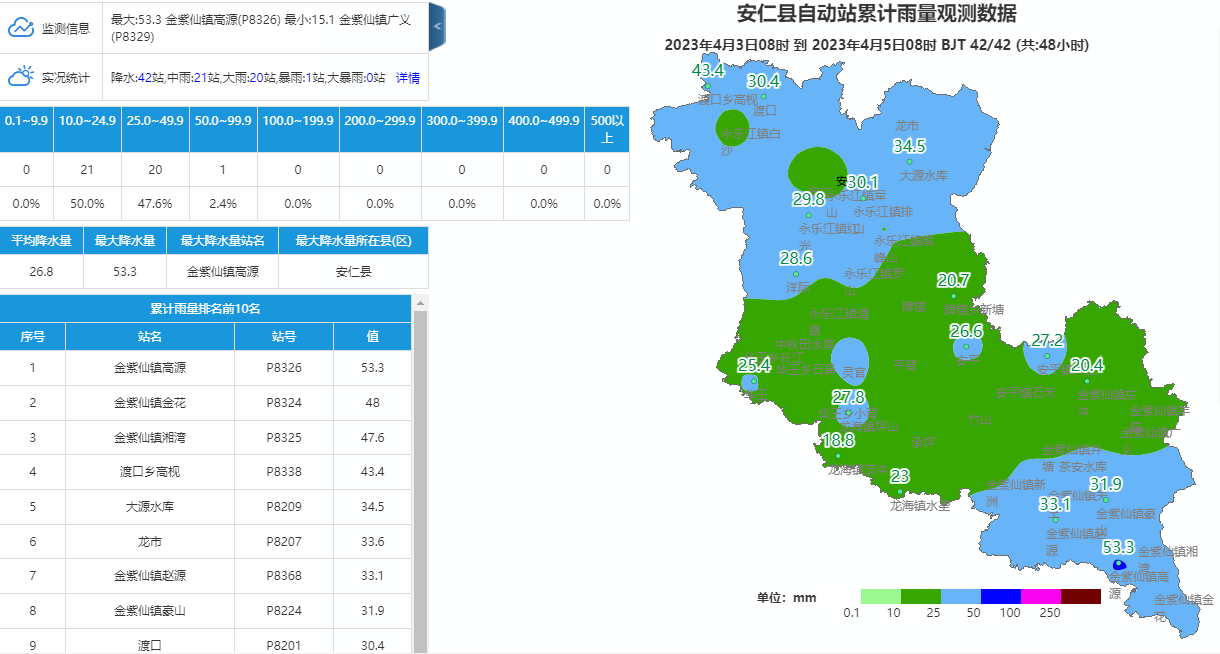Select the 200.0~299.9 rainfall range header
This screenshot has width=1220, height=654.
[380, 128]
